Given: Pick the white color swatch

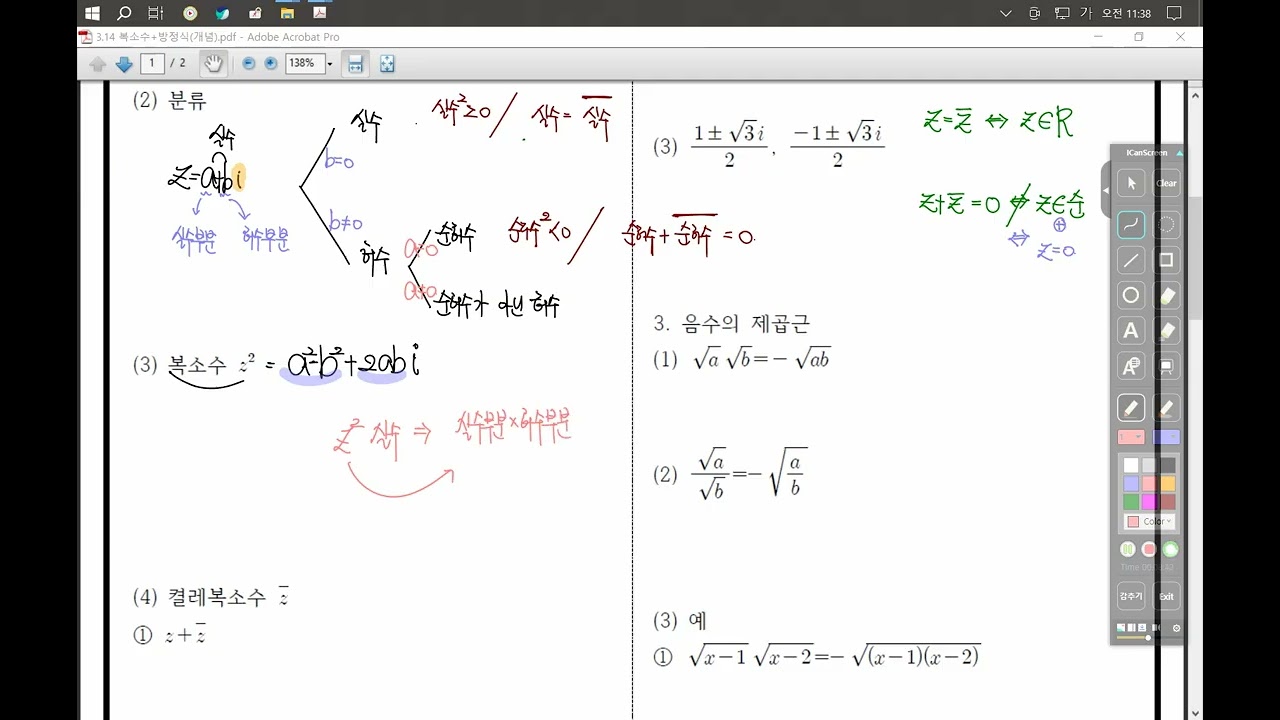Looking at the screenshot, I should pos(1131,465).
